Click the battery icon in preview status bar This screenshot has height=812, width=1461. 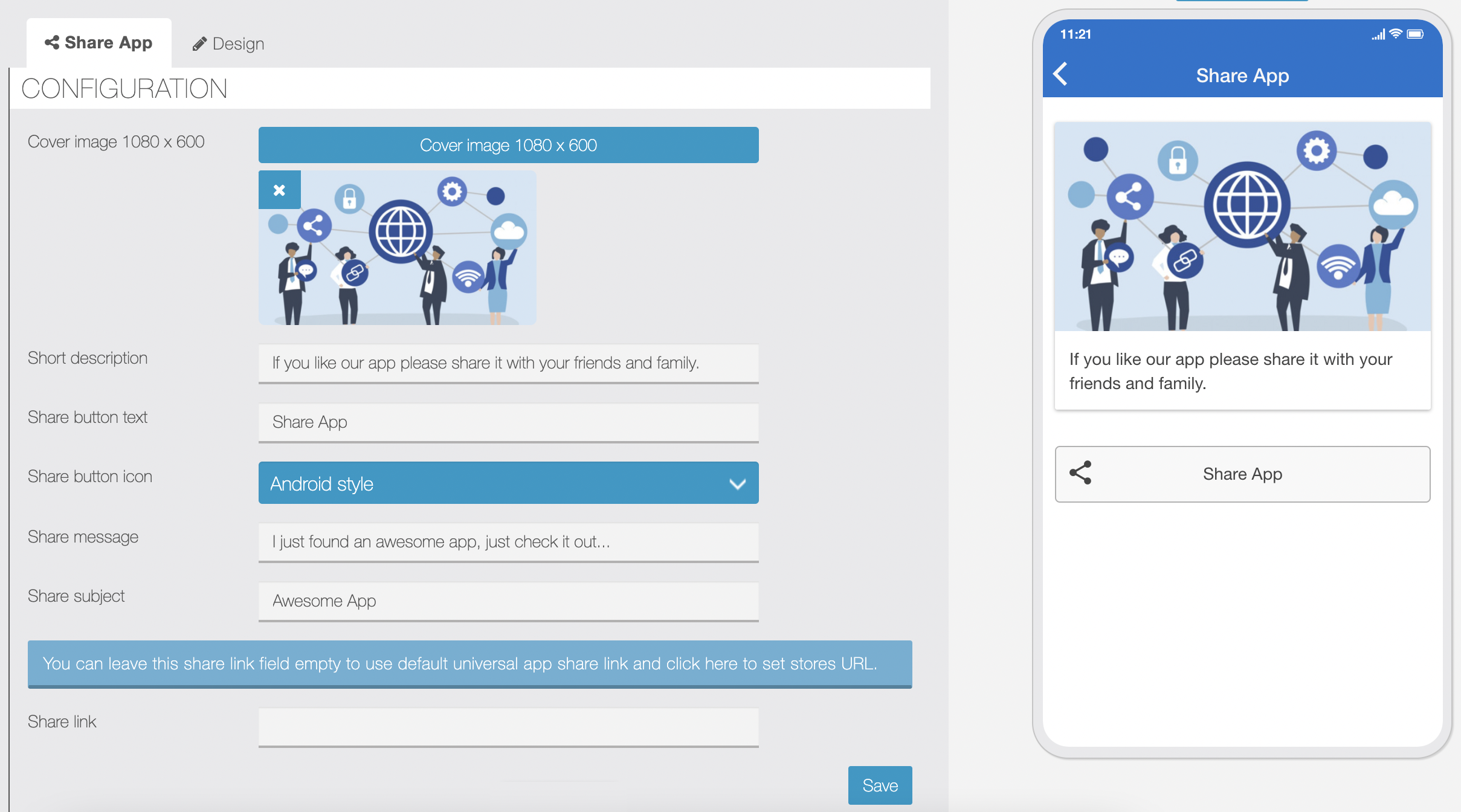point(1415,34)
